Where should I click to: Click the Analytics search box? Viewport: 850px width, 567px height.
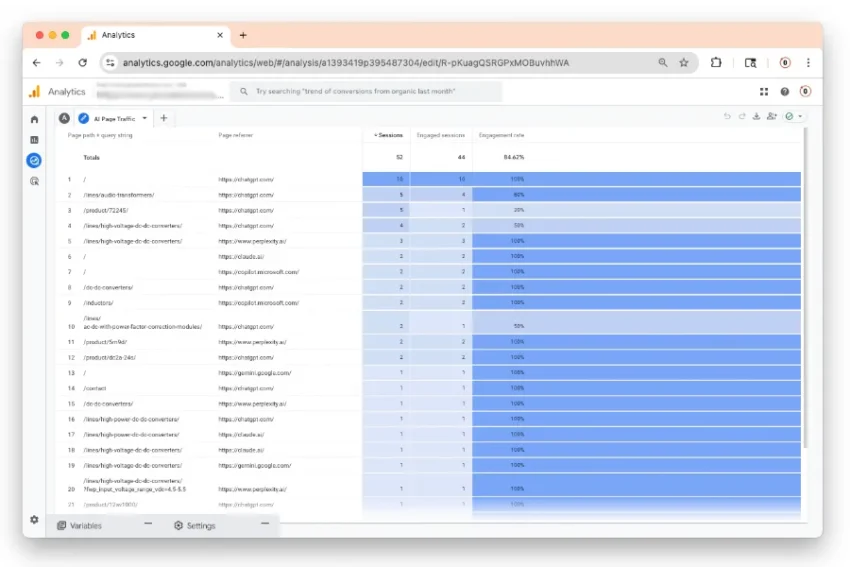tap(366, 92)
